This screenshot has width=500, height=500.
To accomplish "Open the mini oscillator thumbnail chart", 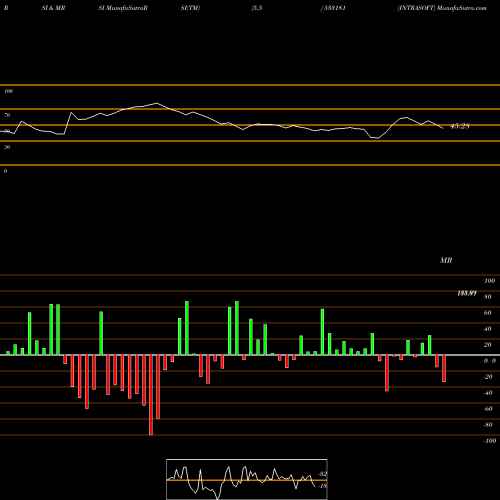I will [x=247, y=479].
